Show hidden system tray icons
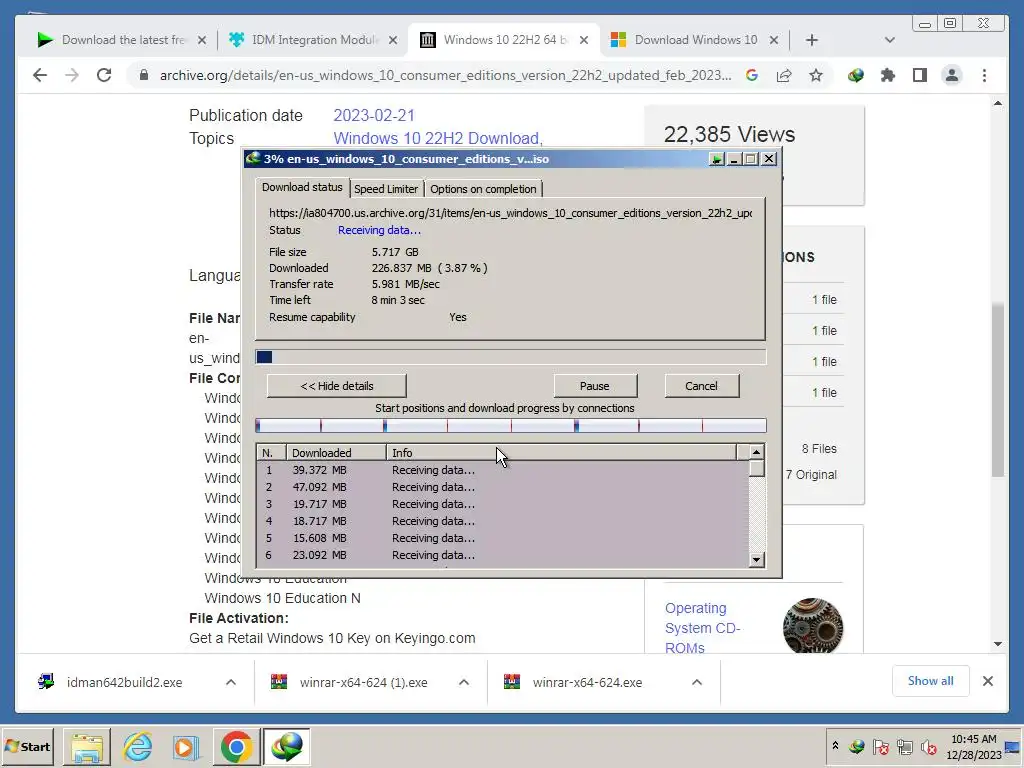The width and height of the screenshot is (1024, 768). tap(835, 745)
